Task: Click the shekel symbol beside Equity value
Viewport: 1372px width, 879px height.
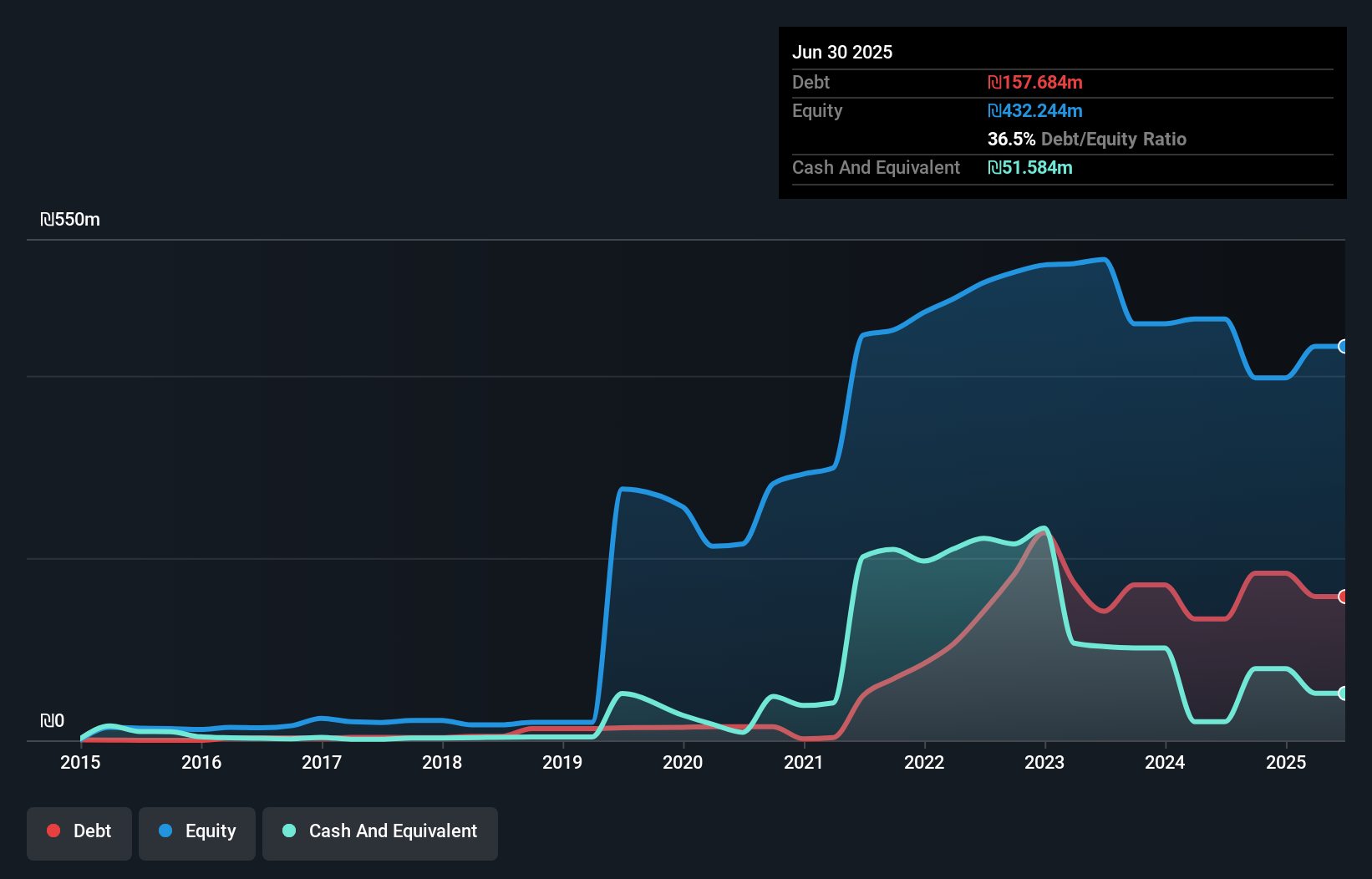Action: (993, 110)
